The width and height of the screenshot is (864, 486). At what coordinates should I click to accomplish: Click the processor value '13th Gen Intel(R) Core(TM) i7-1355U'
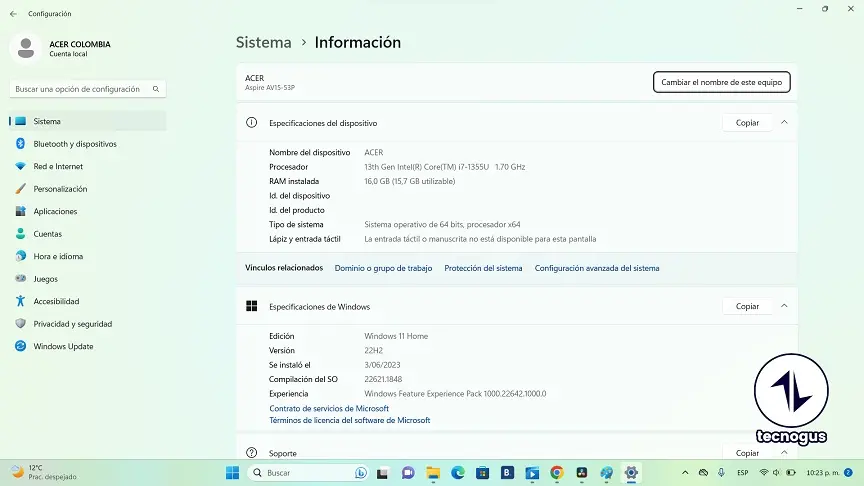pyautogui.click(x=426, y=167)
